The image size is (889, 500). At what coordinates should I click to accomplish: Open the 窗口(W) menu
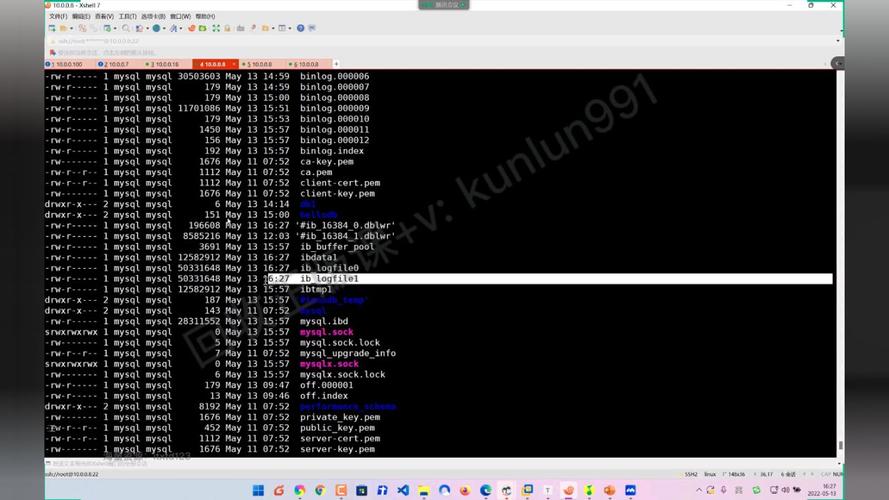pyautogui.click(x=181, y=16)
